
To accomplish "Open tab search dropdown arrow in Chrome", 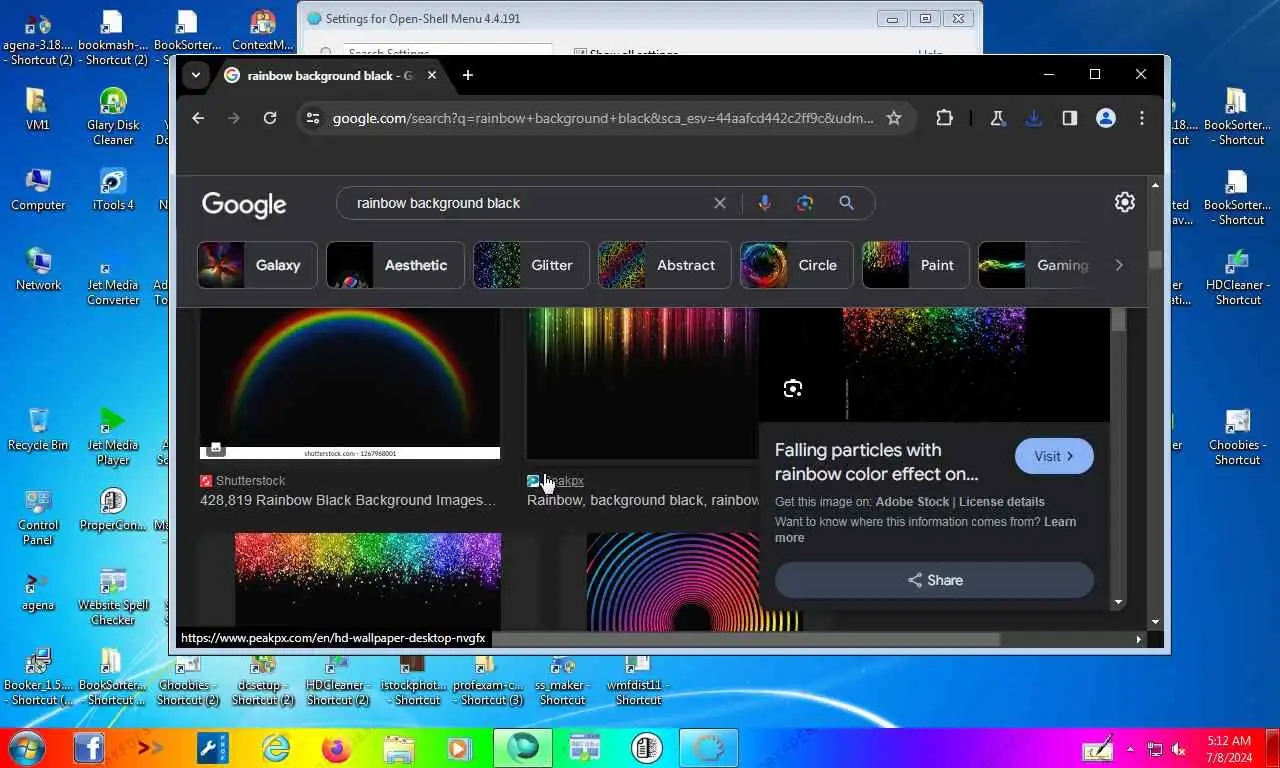I will click(196, 75).
